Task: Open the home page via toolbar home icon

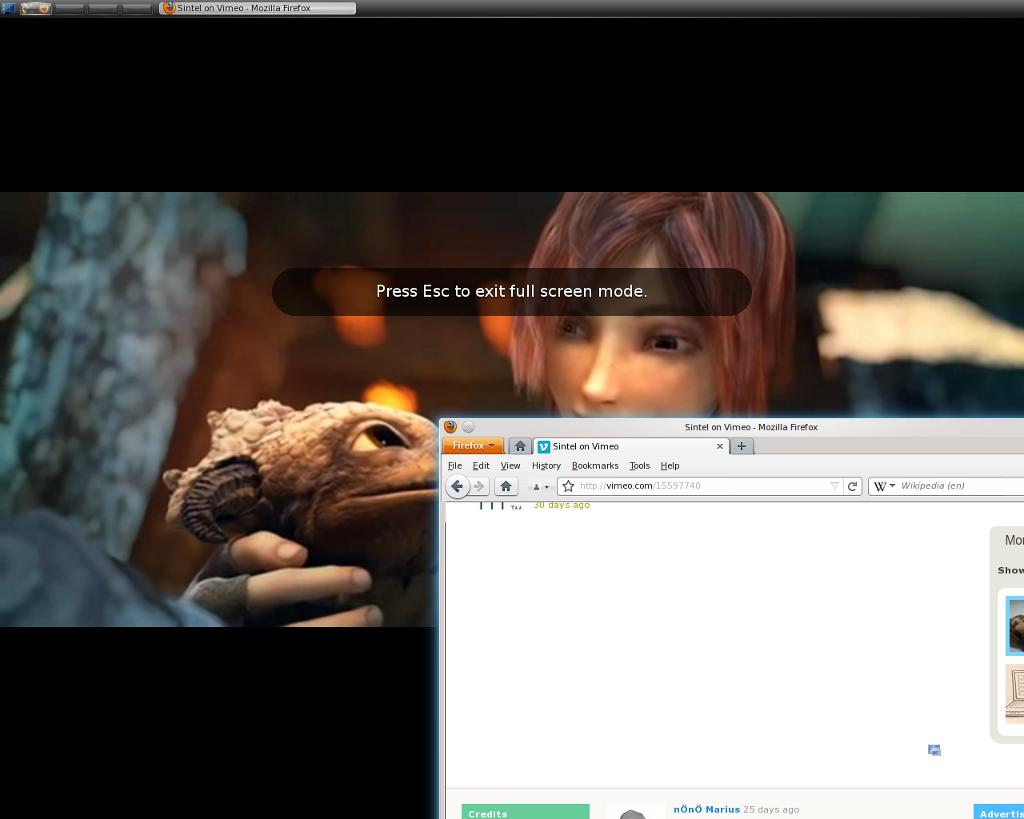Action: (506, 487)
